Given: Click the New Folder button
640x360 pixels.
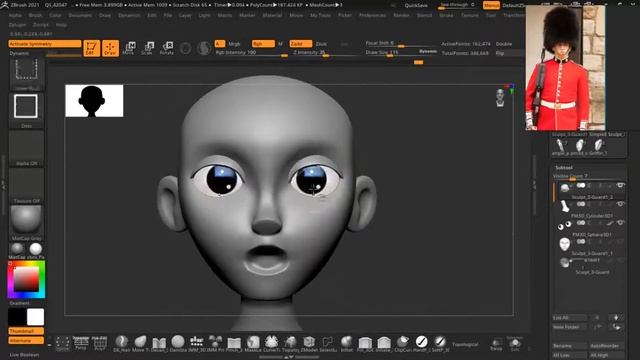Looking at the screenshot, I should pos(569,327).
